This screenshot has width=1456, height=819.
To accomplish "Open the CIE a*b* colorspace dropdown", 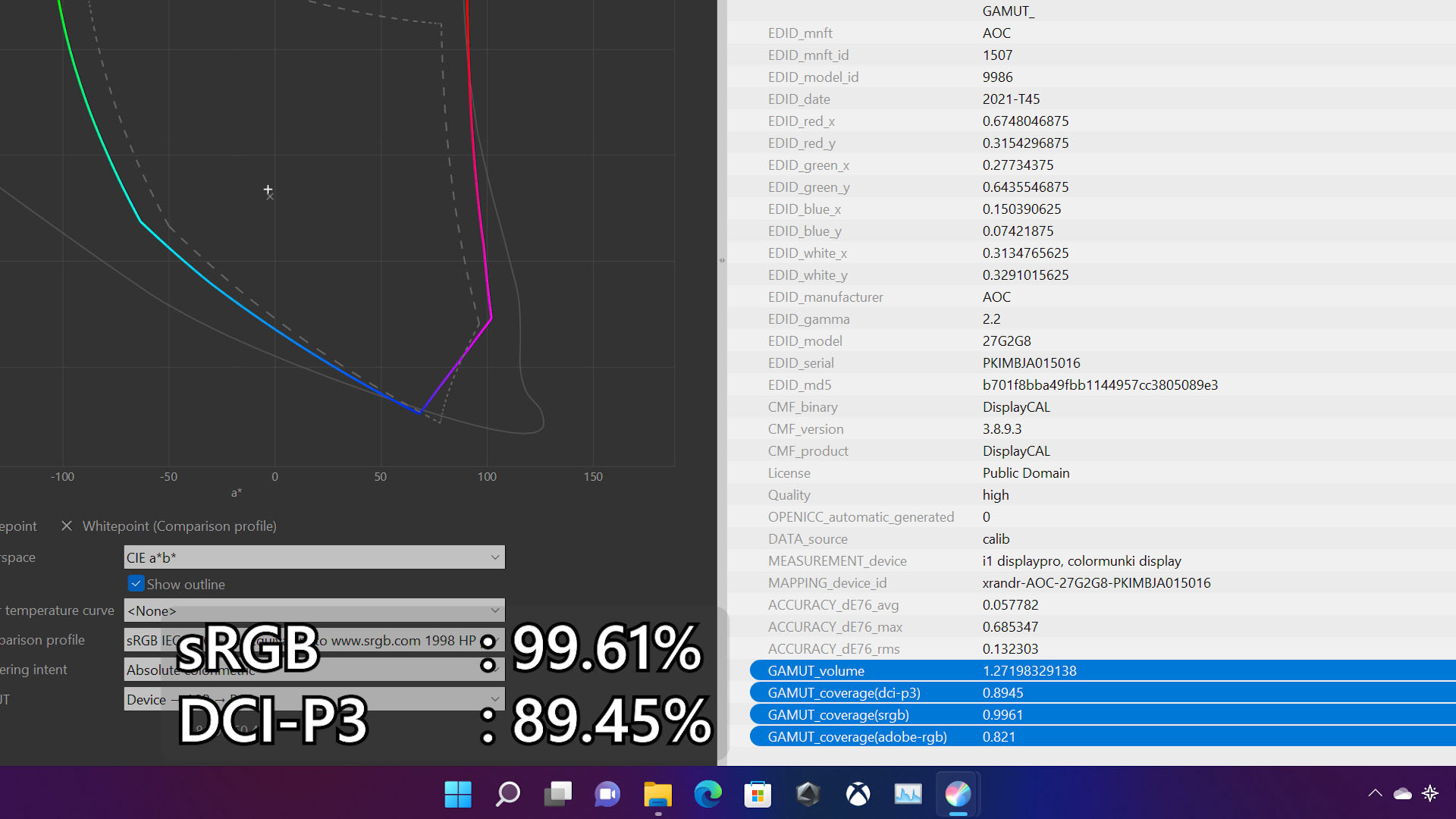I will point(314,557).
